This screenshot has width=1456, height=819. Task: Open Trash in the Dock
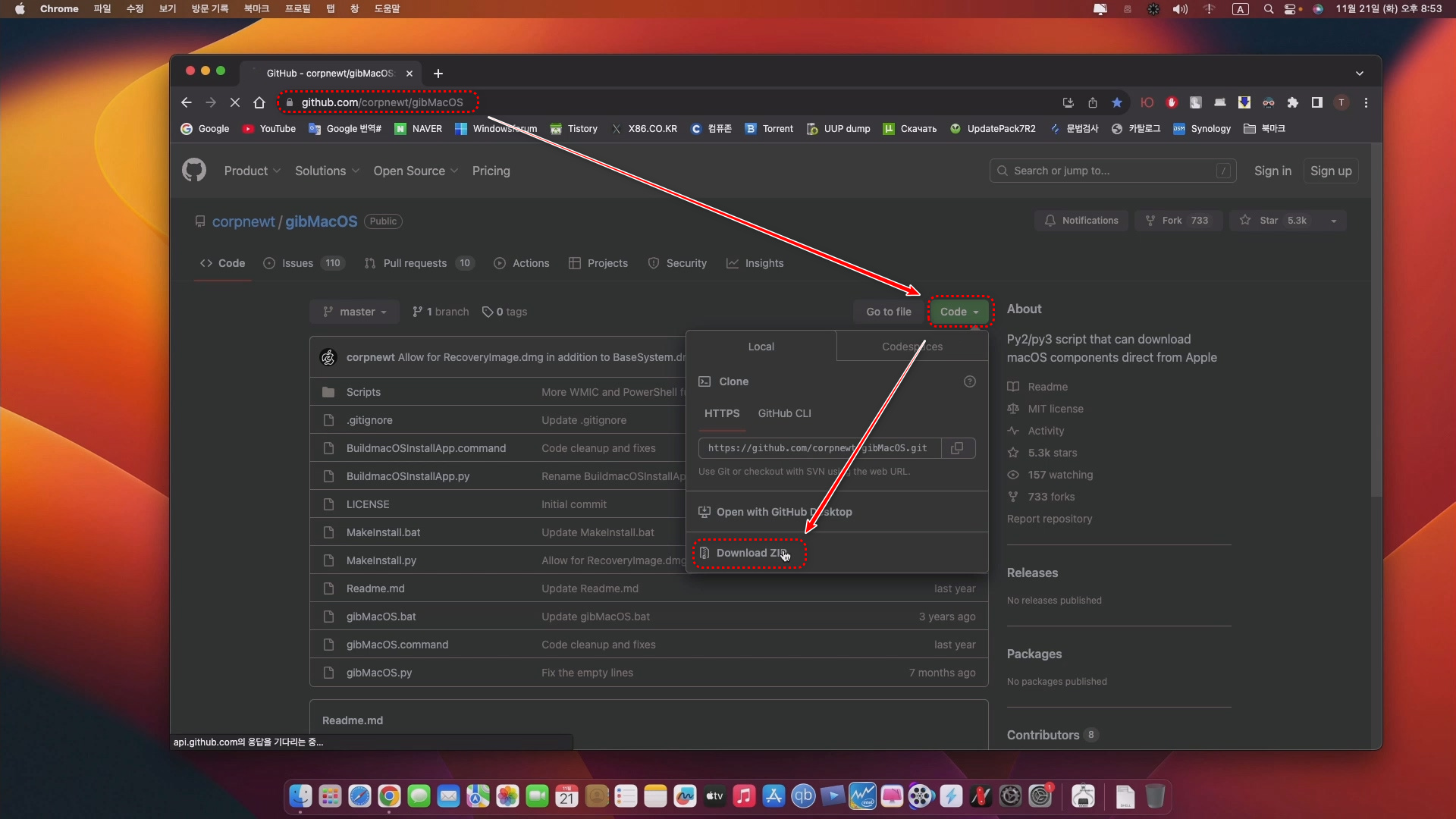click(1155, 796)
